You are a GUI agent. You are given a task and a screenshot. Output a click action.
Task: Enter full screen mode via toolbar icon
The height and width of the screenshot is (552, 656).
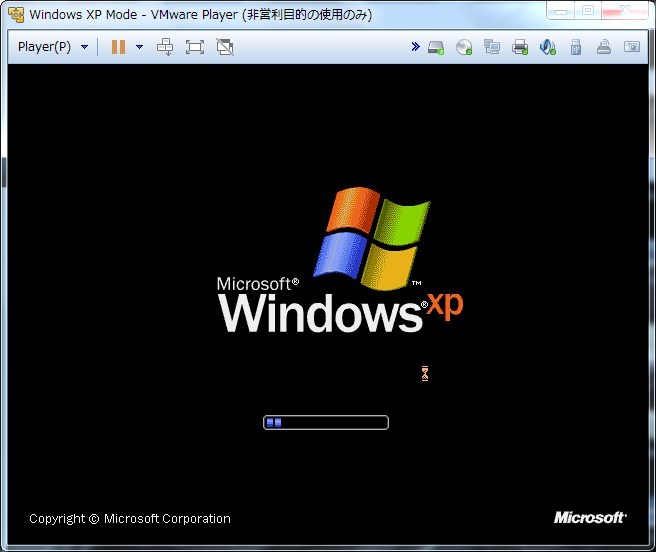coord(195,47)
